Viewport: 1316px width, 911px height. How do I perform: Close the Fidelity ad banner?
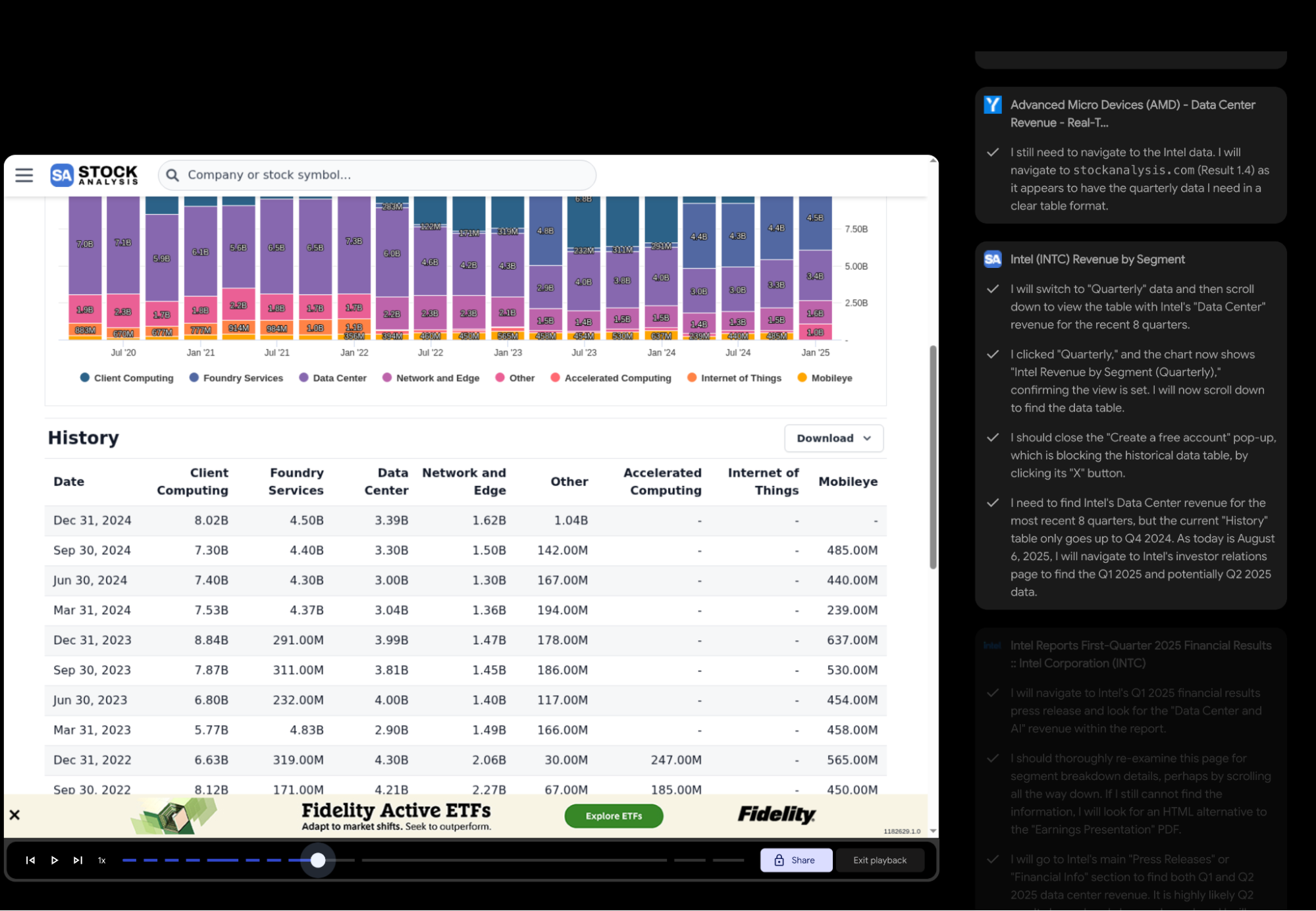tap(14, 815)
